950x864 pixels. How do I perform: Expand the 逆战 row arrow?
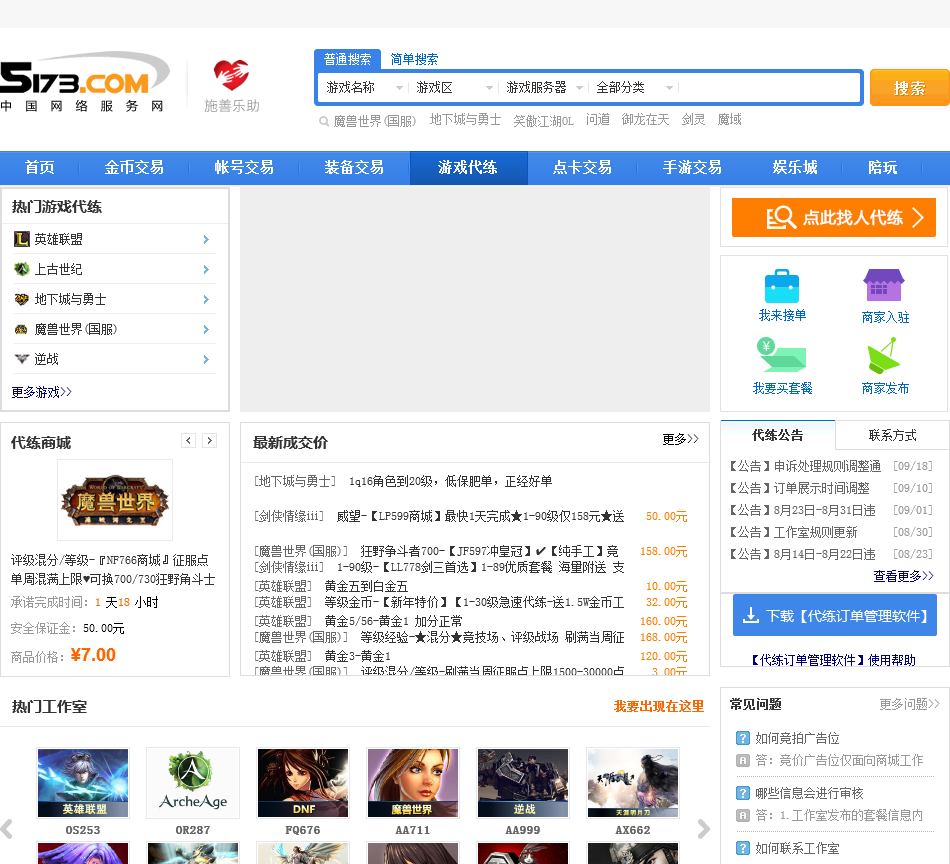click(206, 359)
